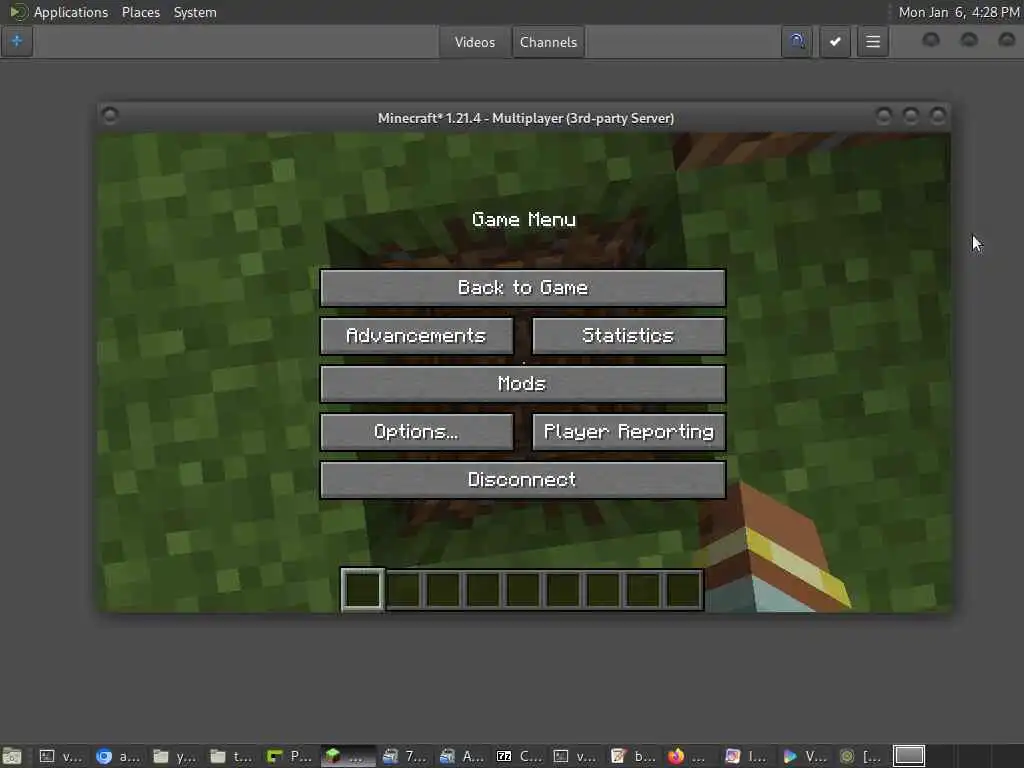This screenshot has width=1024, height=768.
Task: Open the second terminal taskbar entry
Action: [x=575, y=756]
